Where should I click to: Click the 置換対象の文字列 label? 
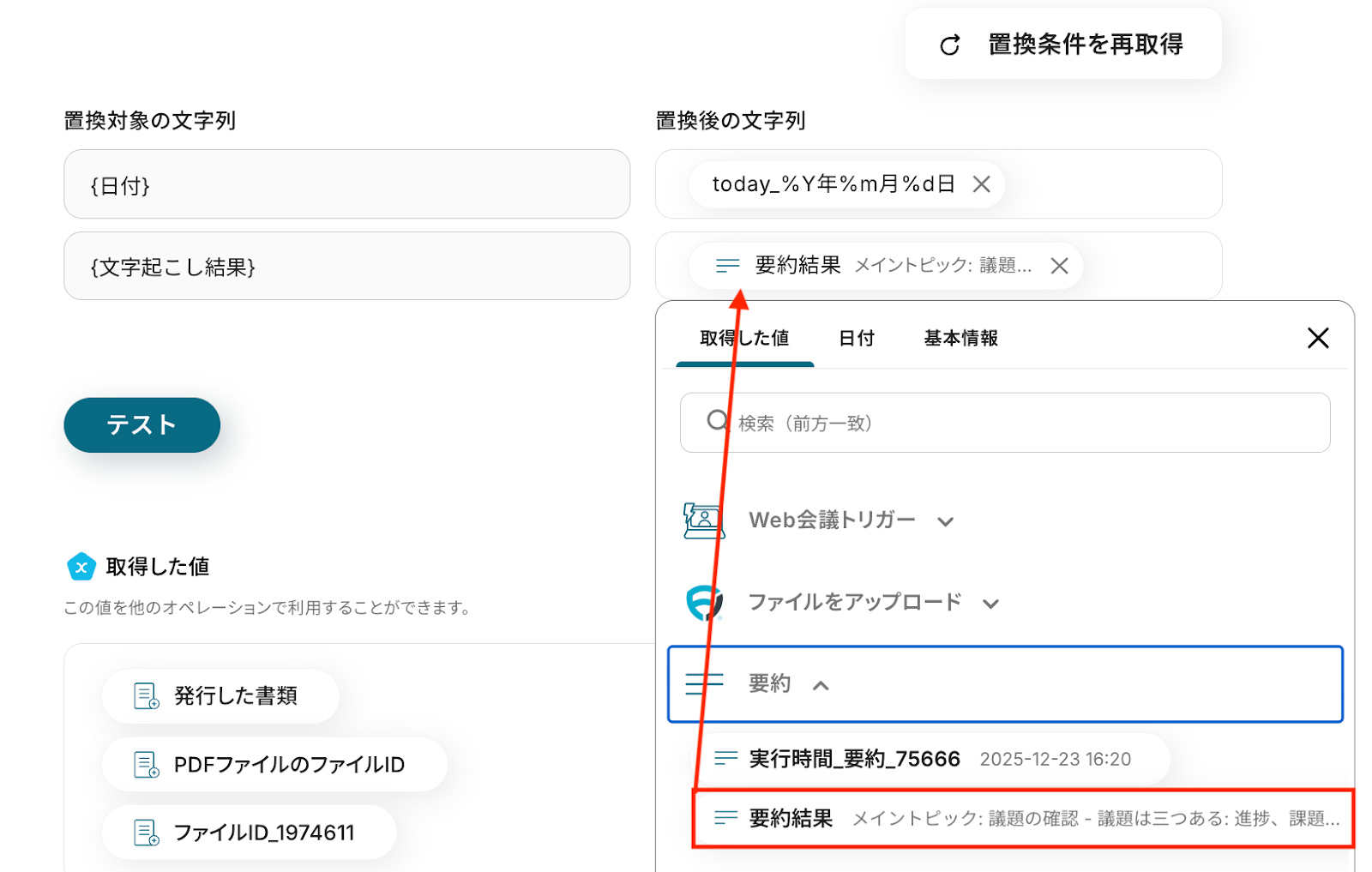pos(150,121)
